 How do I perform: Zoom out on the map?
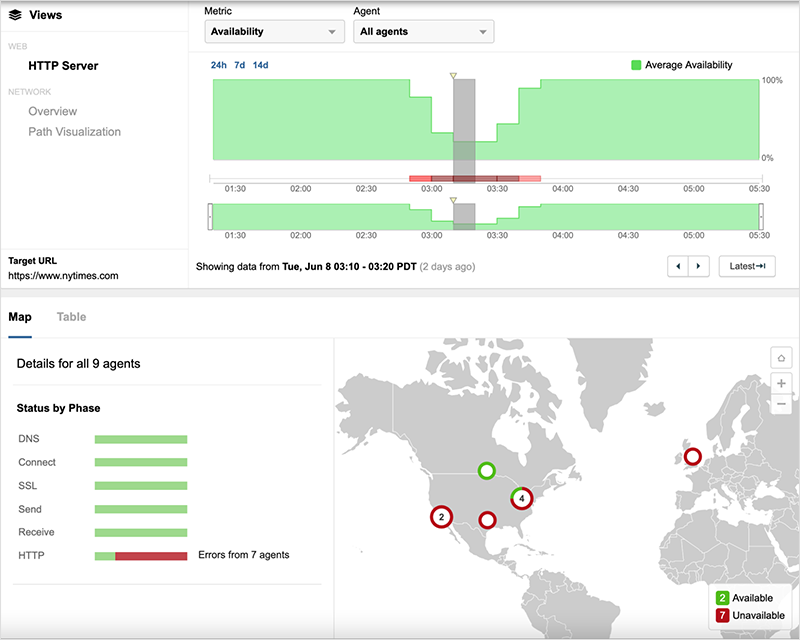781,404
